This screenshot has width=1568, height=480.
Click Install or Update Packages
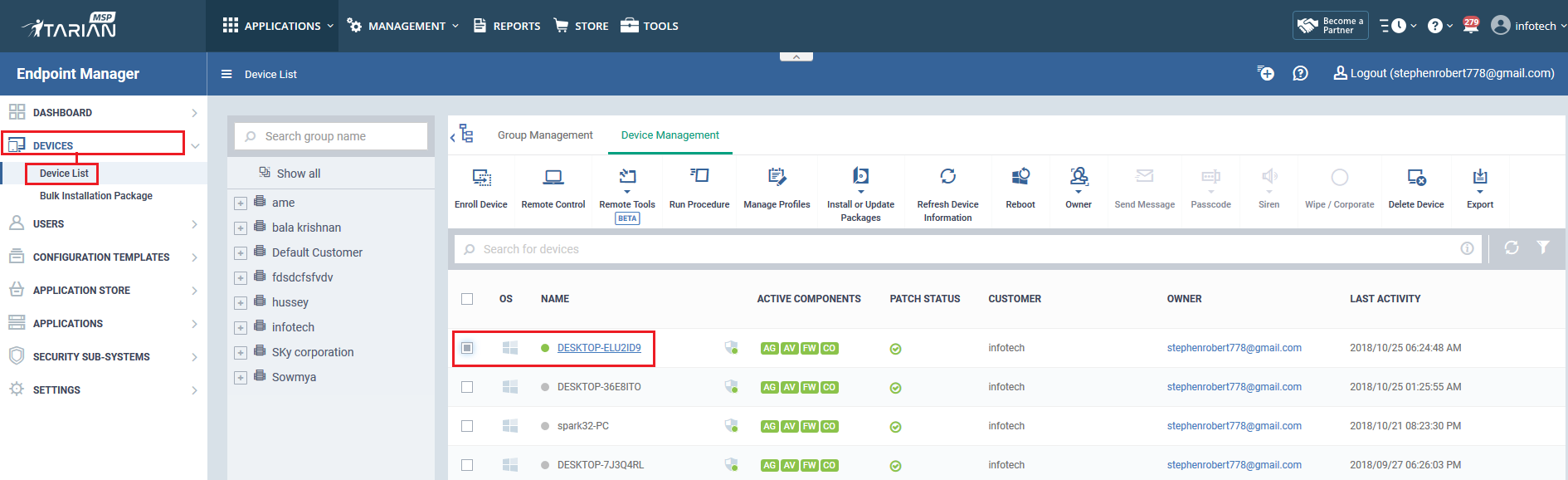click(x=860, y=195)
